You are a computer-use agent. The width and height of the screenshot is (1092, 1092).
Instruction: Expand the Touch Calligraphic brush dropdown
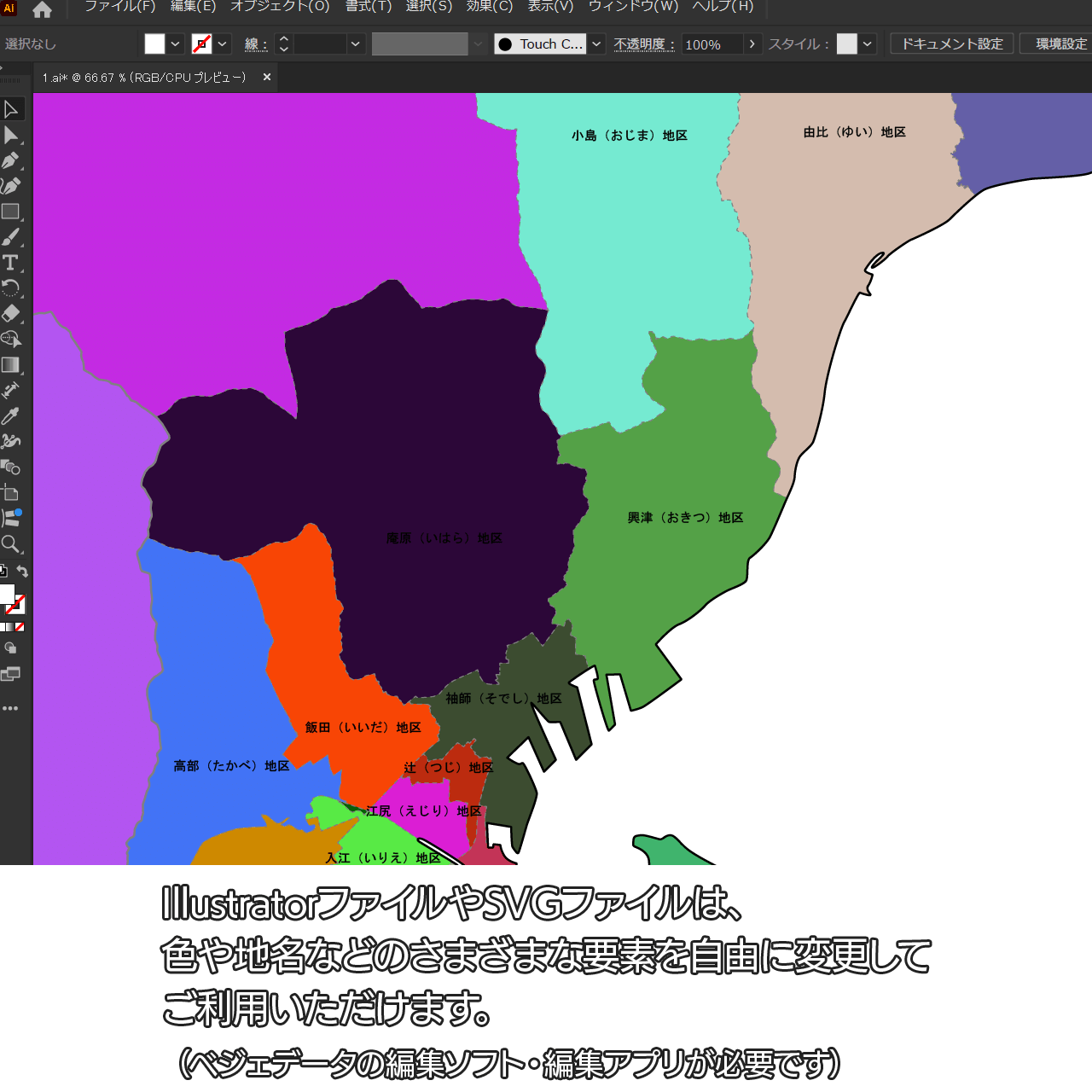597,44
